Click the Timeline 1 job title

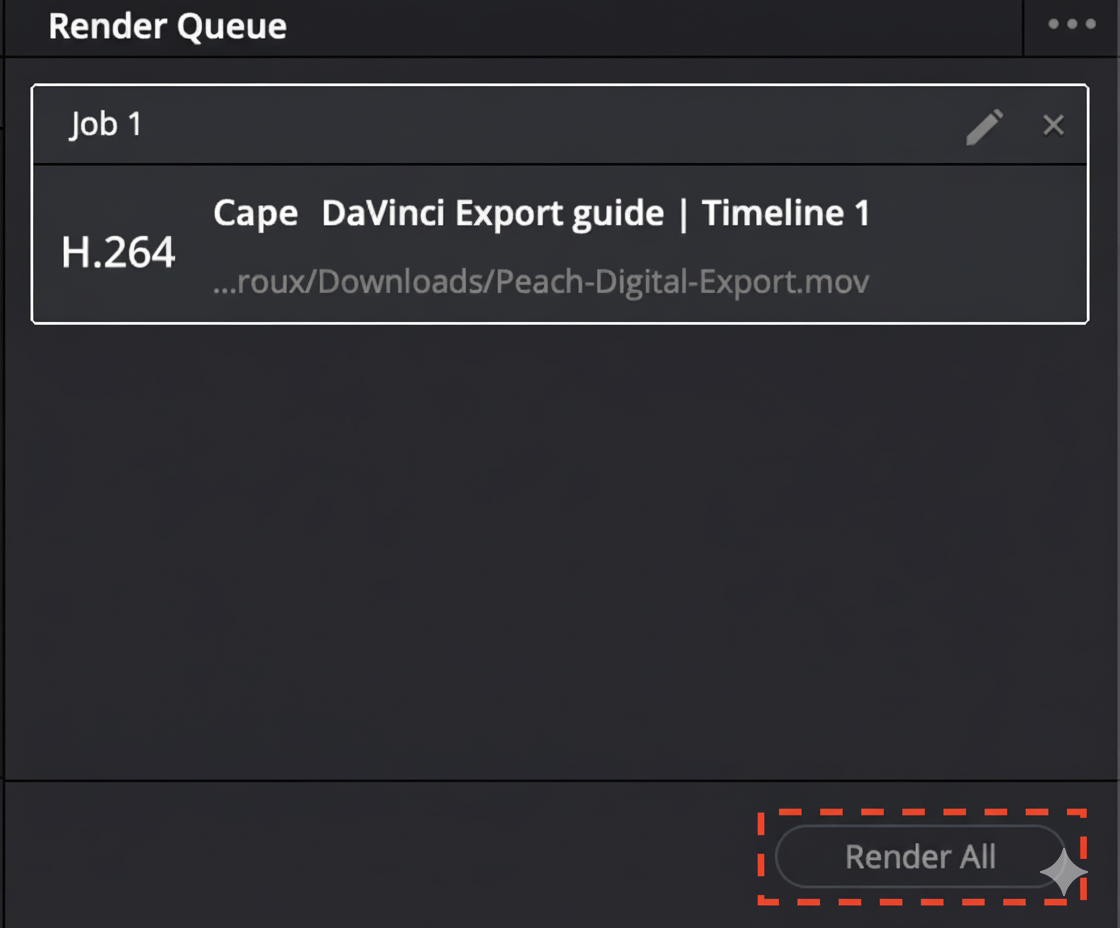click(786, 213)
